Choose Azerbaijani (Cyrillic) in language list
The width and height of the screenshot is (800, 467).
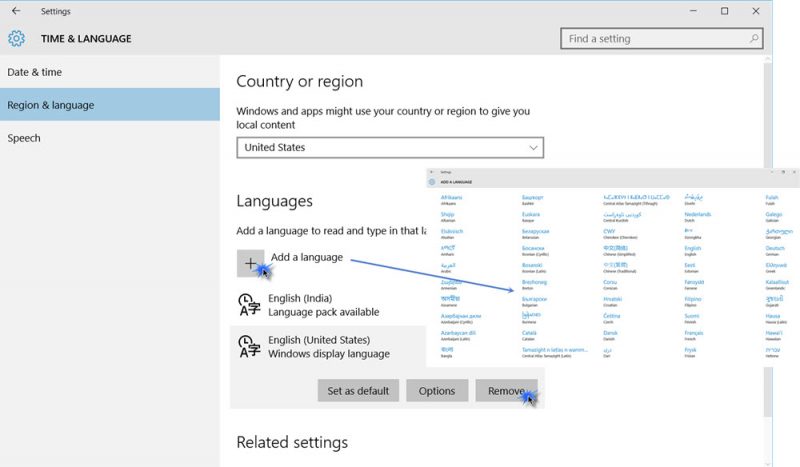click(x=460, y=318)
